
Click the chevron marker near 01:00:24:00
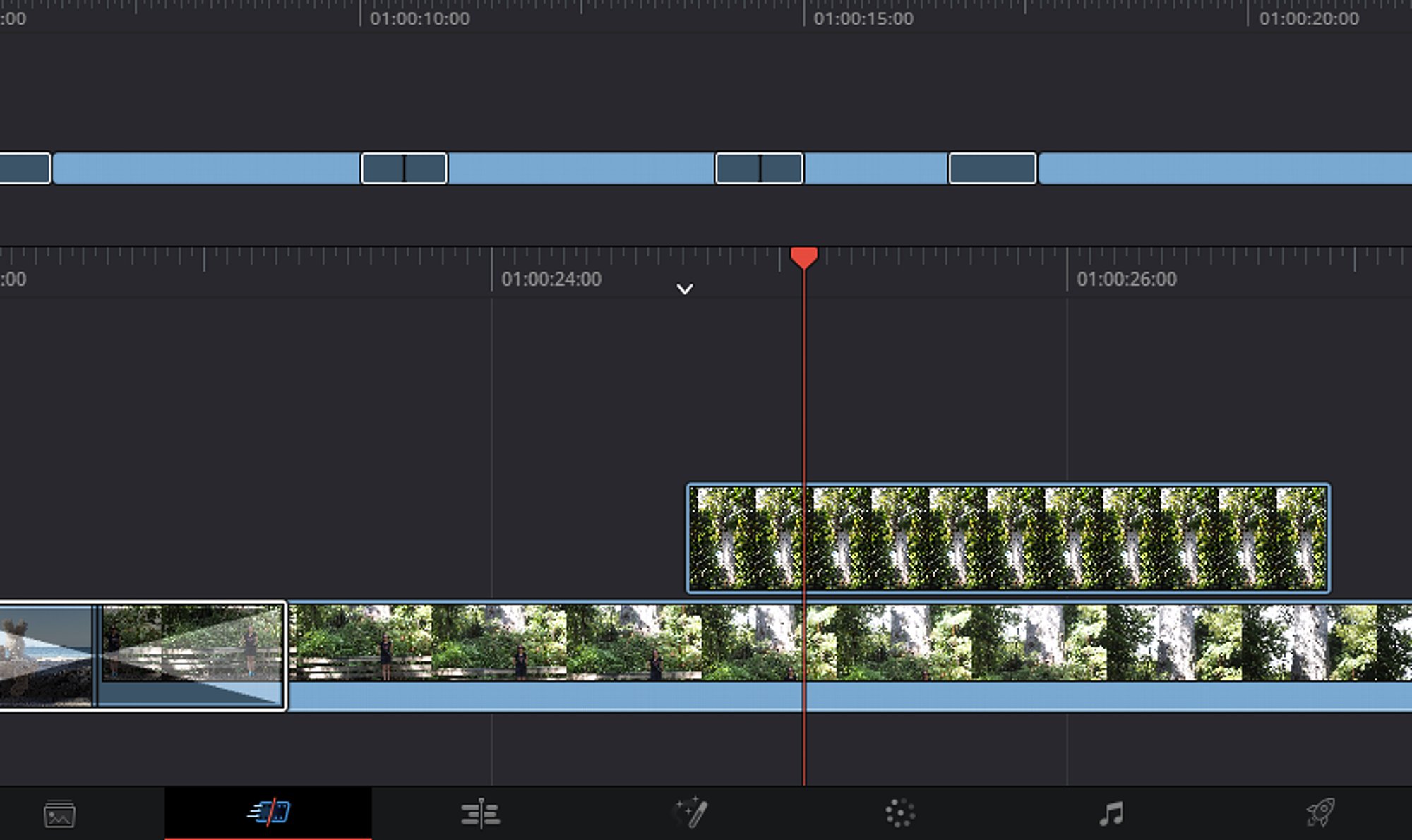tap(684, 289)
